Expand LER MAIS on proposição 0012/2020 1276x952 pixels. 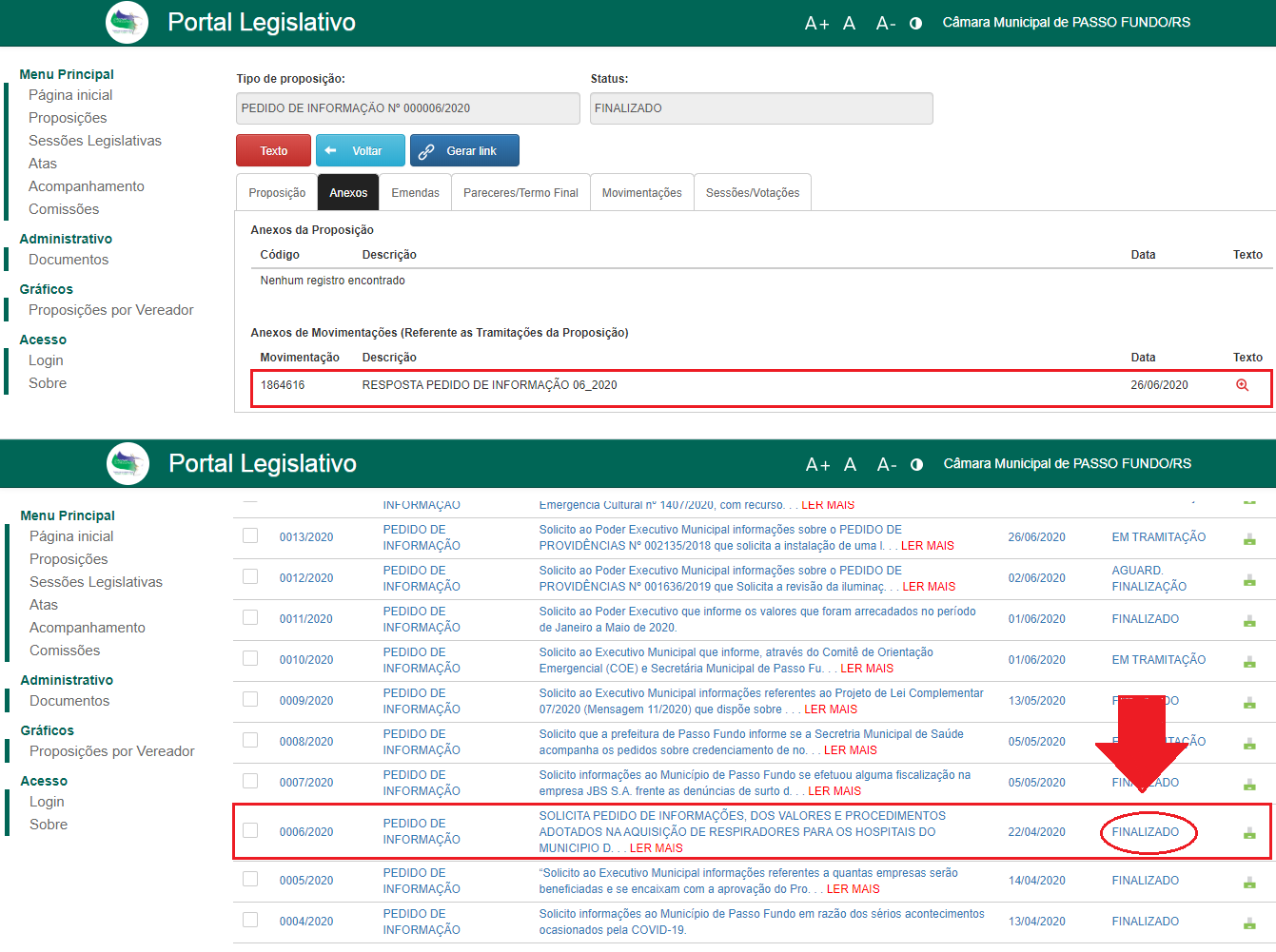(x=928, y=587)
